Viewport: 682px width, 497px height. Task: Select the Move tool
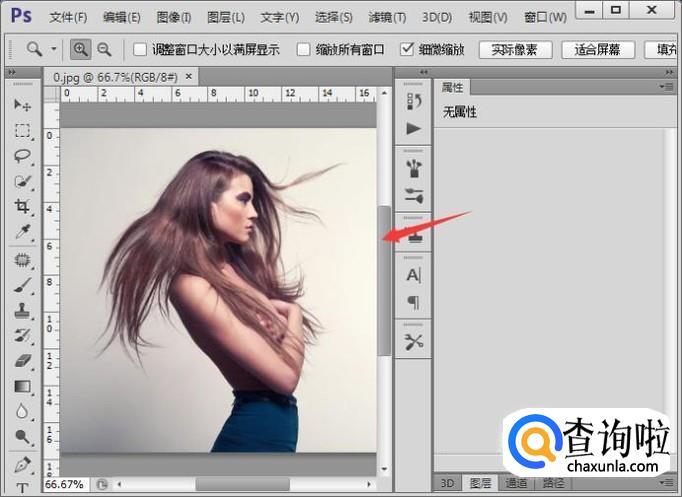22,105
